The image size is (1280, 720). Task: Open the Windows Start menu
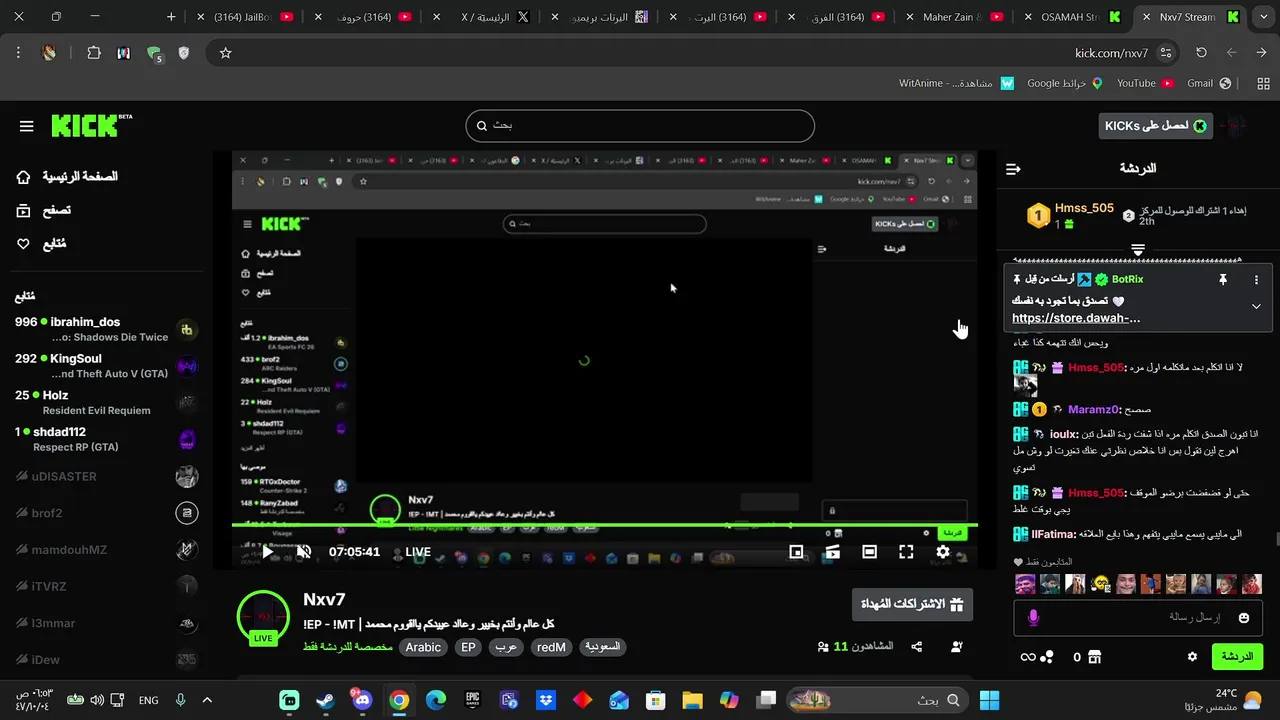[x=989, y=701]
